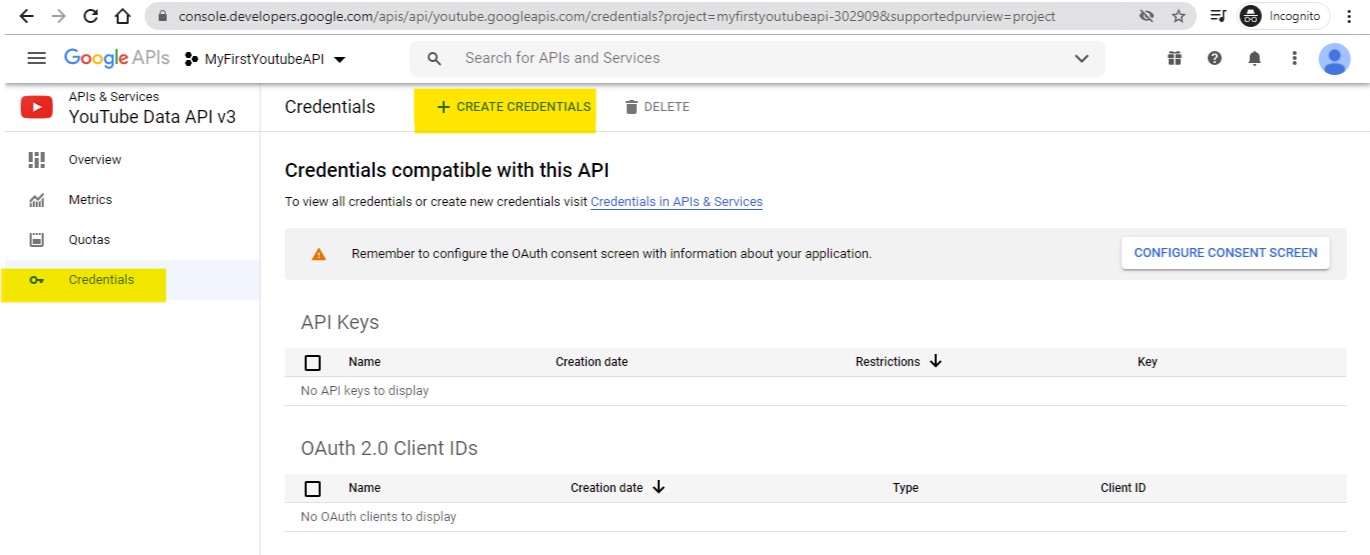Expand the search bar dropdown chevron
The image size is (1370, 555).
[x=1081, y=59]
